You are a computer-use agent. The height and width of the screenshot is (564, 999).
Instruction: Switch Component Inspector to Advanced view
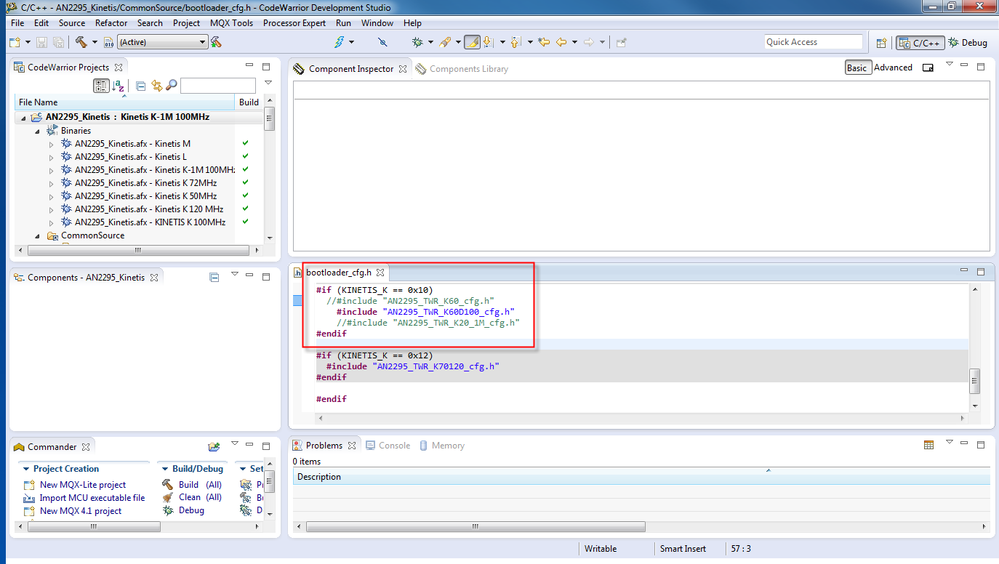click(x=892, y=68)
